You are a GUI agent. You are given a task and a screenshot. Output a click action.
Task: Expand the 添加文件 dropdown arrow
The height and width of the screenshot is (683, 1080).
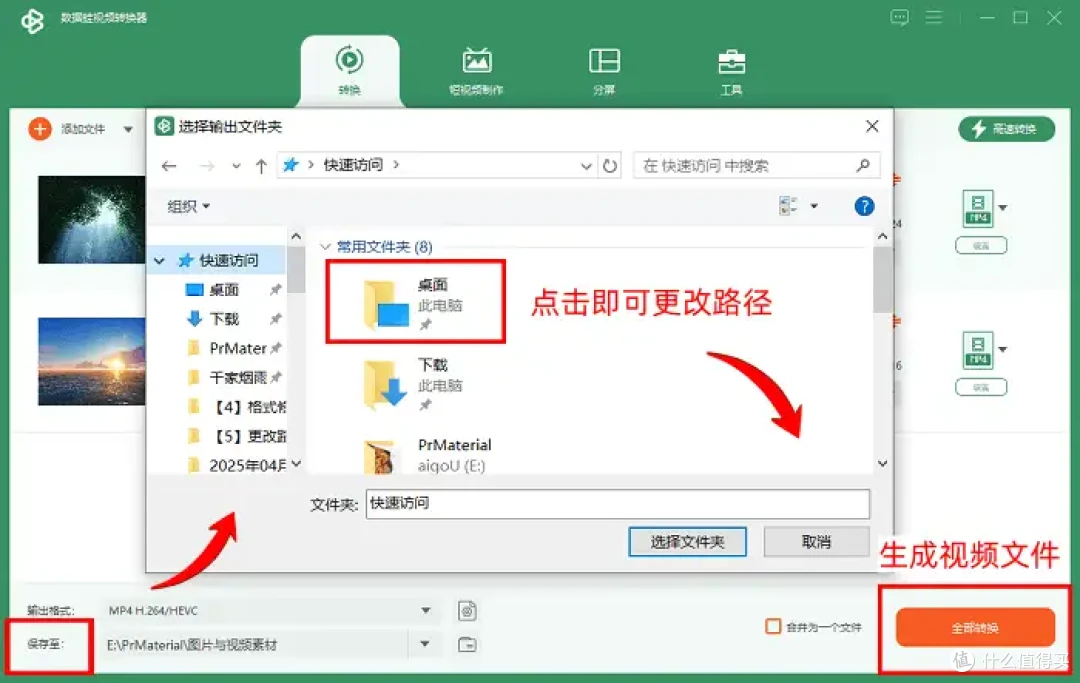(x=128, y=129)
